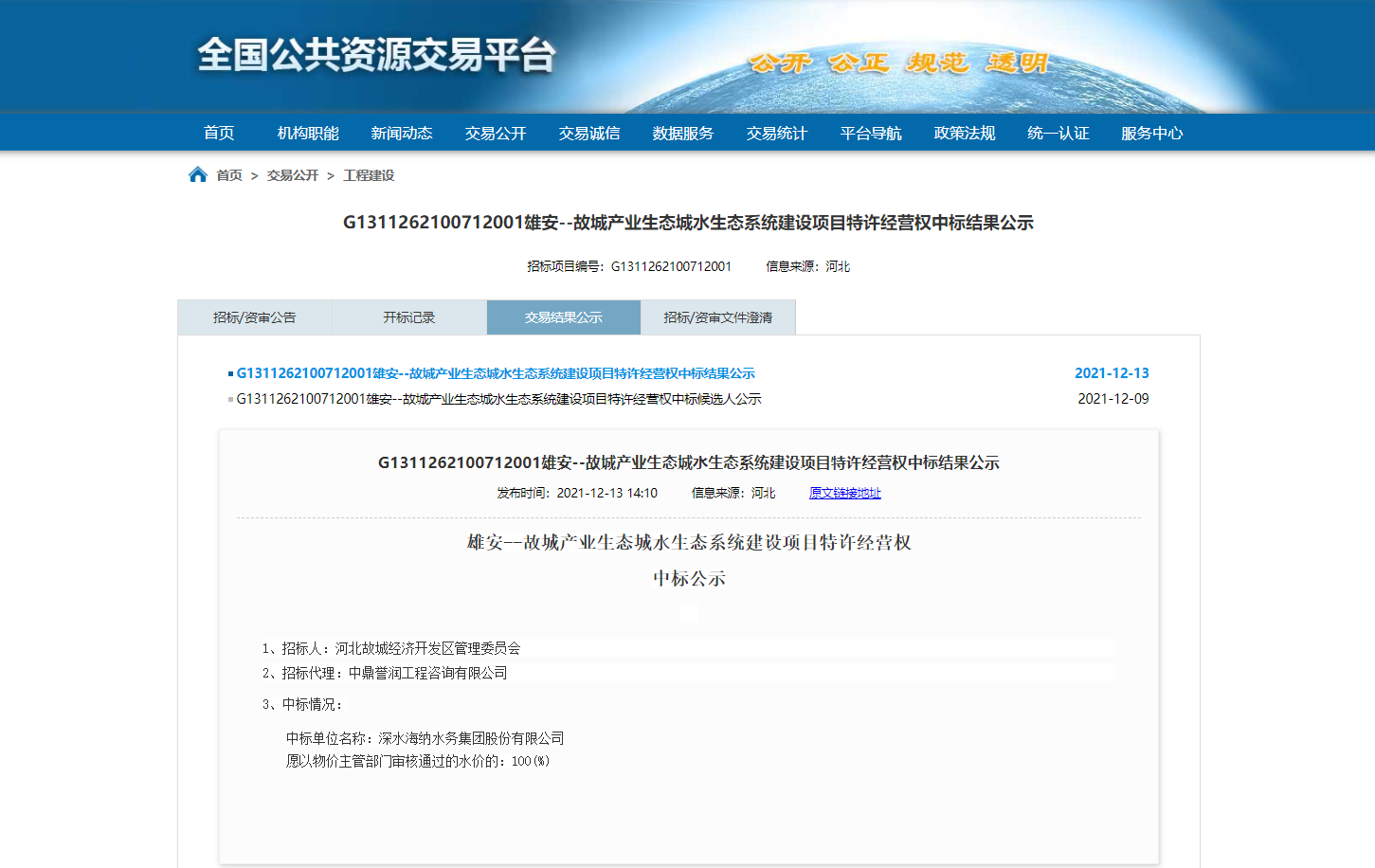Open the 首页 navigation menu
The height and width of the screenshot is (868, 1375).
click(x=217, y=133)
